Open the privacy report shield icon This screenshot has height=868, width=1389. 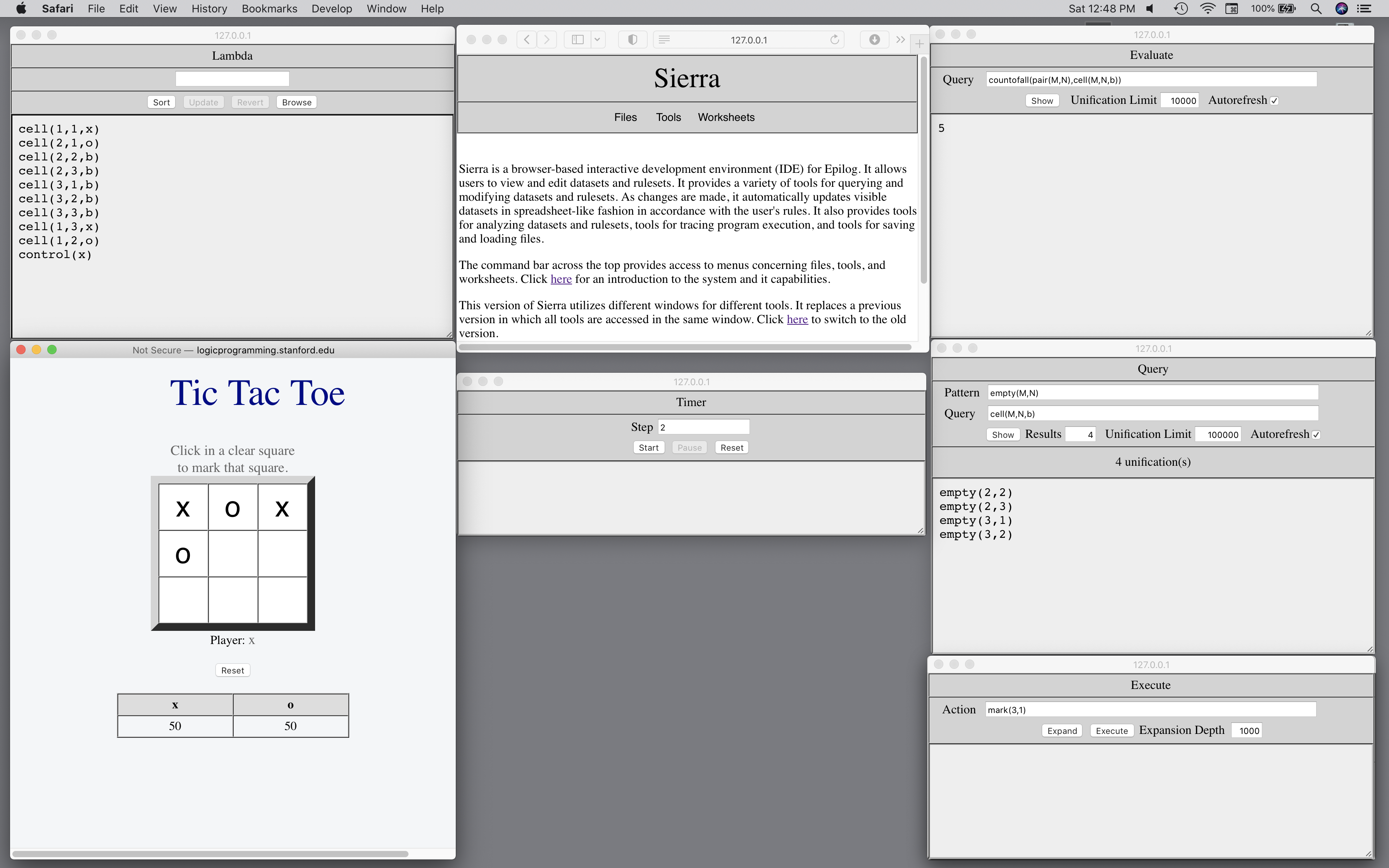click(x=632, y=40)
